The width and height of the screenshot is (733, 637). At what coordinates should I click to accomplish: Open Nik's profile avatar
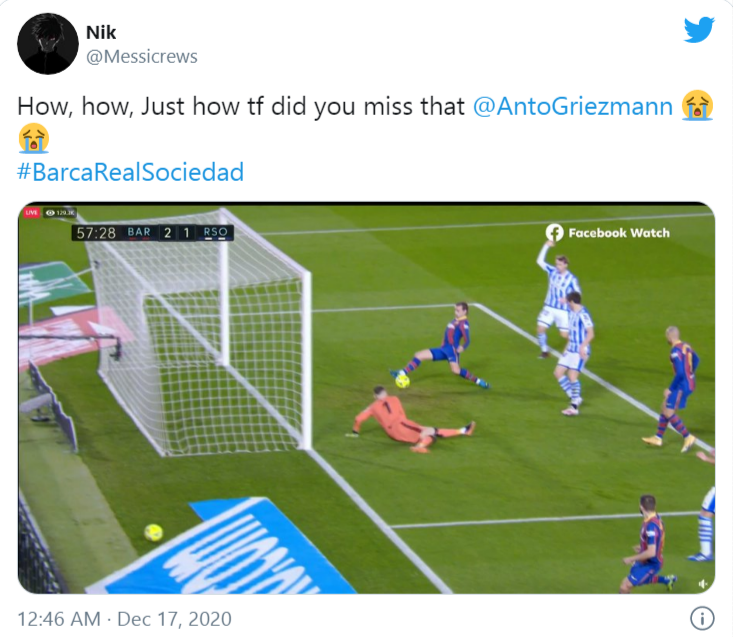(48, 44)
